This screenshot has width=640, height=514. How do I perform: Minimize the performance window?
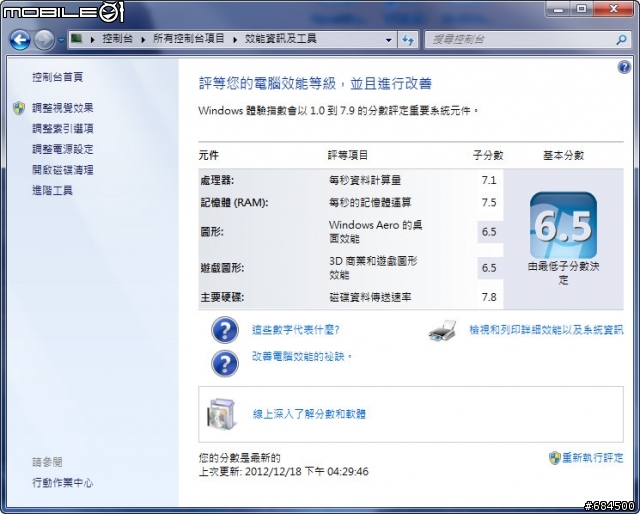(558, 9)
